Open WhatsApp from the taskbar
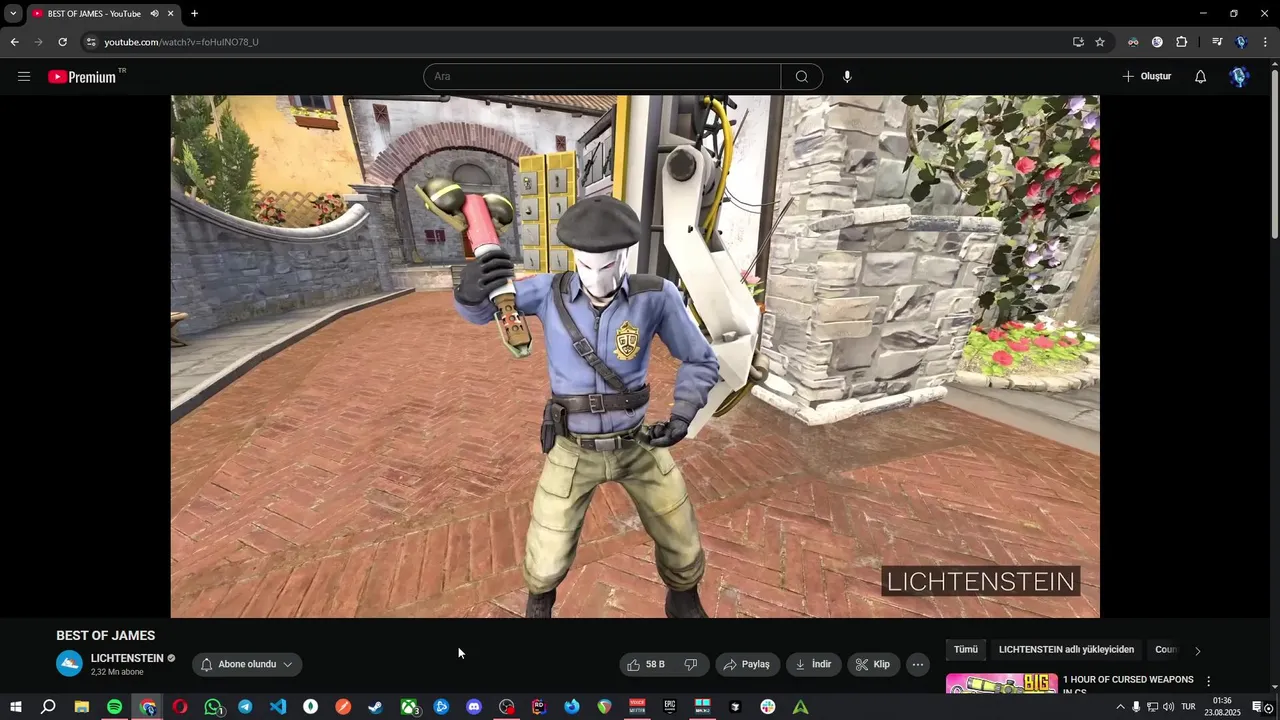Viewport: 1280px width, 720px height. pyautogui.click(x=213, y=707)
